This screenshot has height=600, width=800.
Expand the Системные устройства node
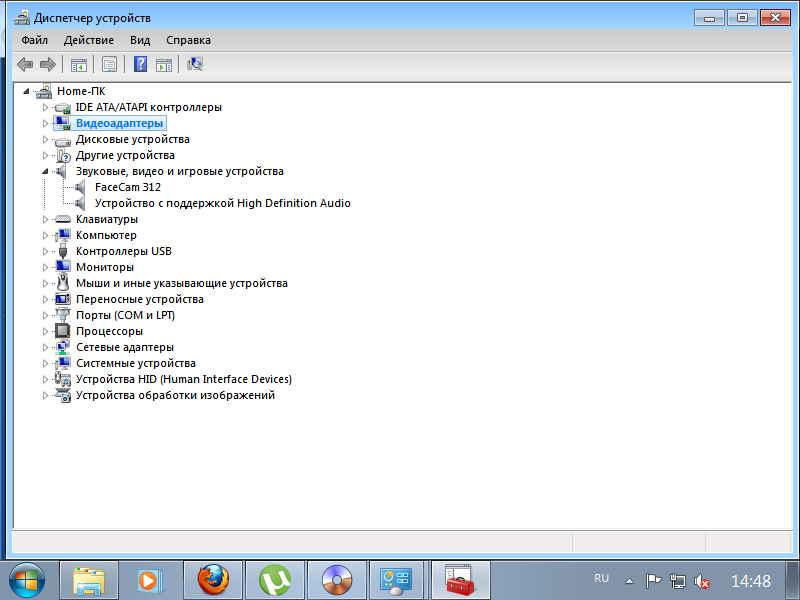(x=45, y=363)
